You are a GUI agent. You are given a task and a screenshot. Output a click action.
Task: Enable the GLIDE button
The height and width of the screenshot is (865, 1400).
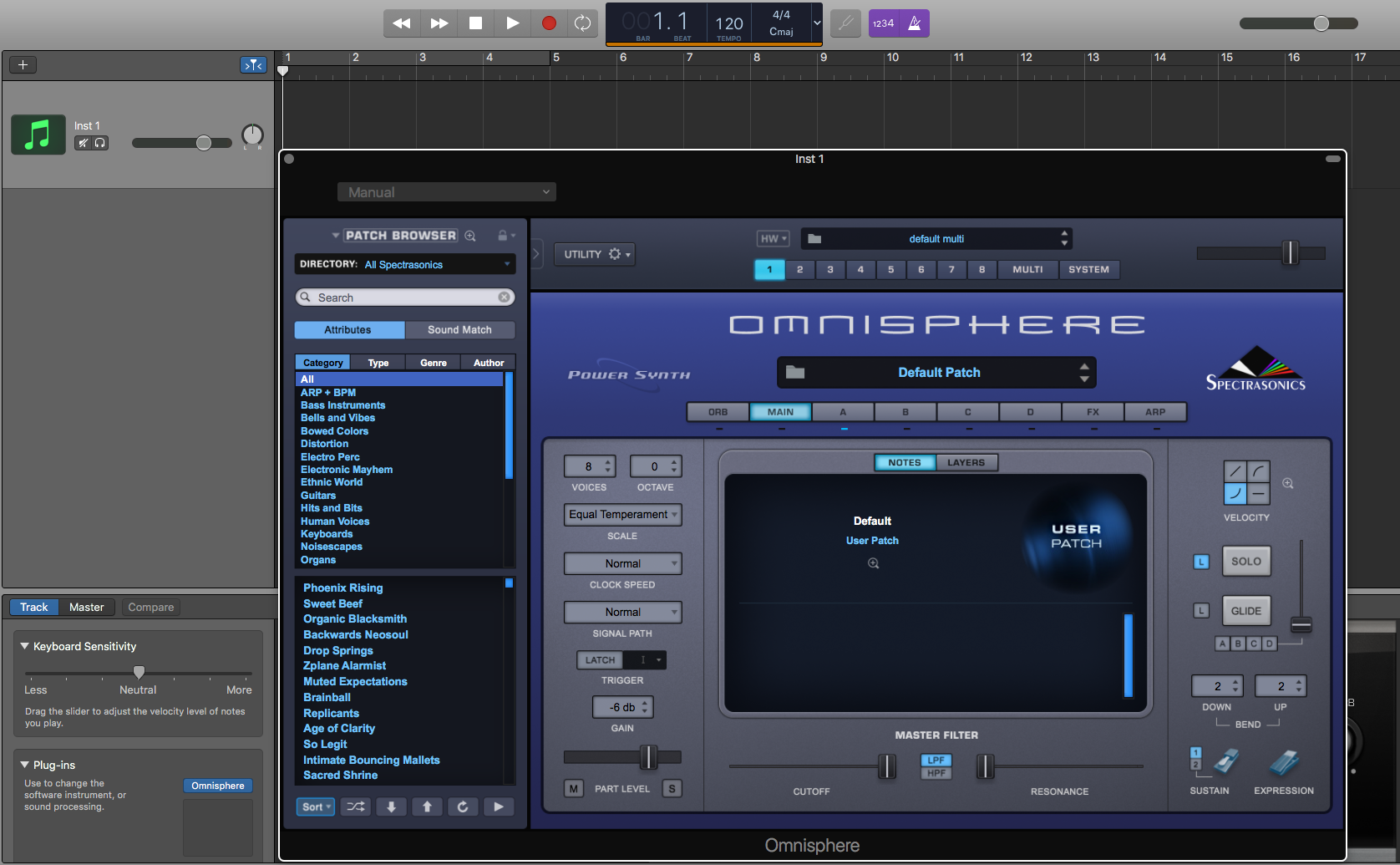point(1245,611)
